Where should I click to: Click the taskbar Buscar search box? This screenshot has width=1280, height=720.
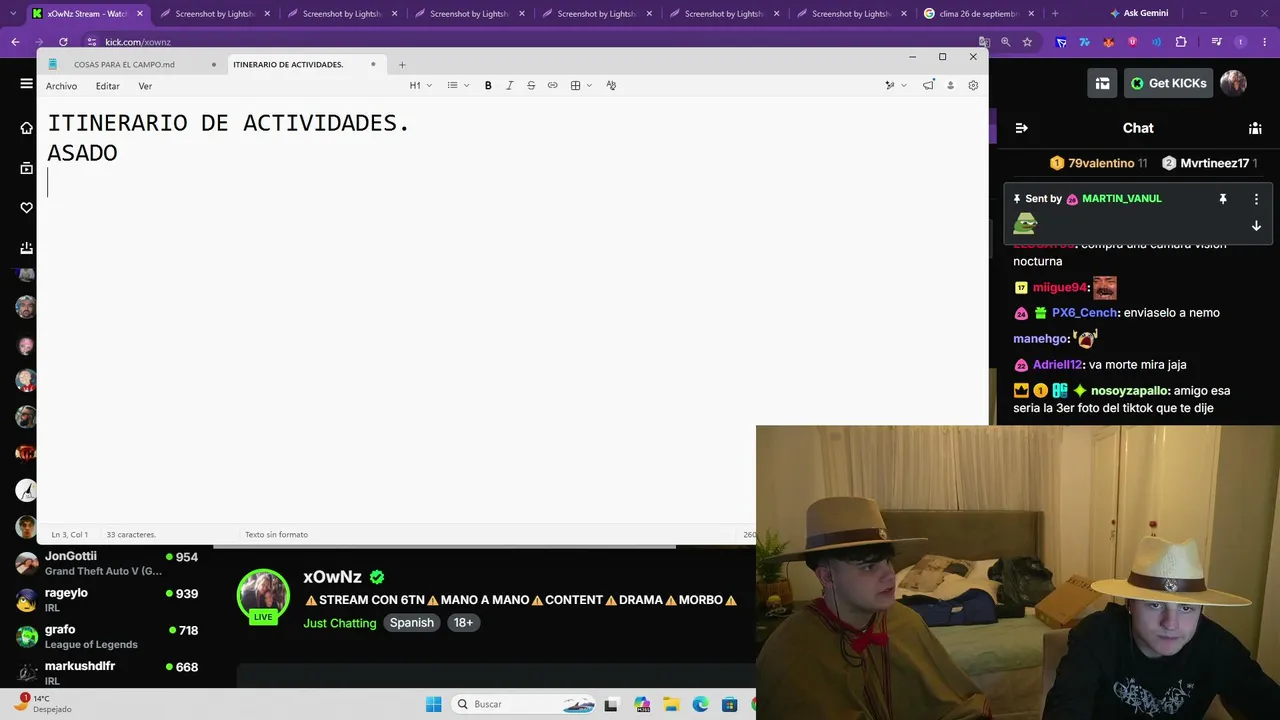point(525,704)
